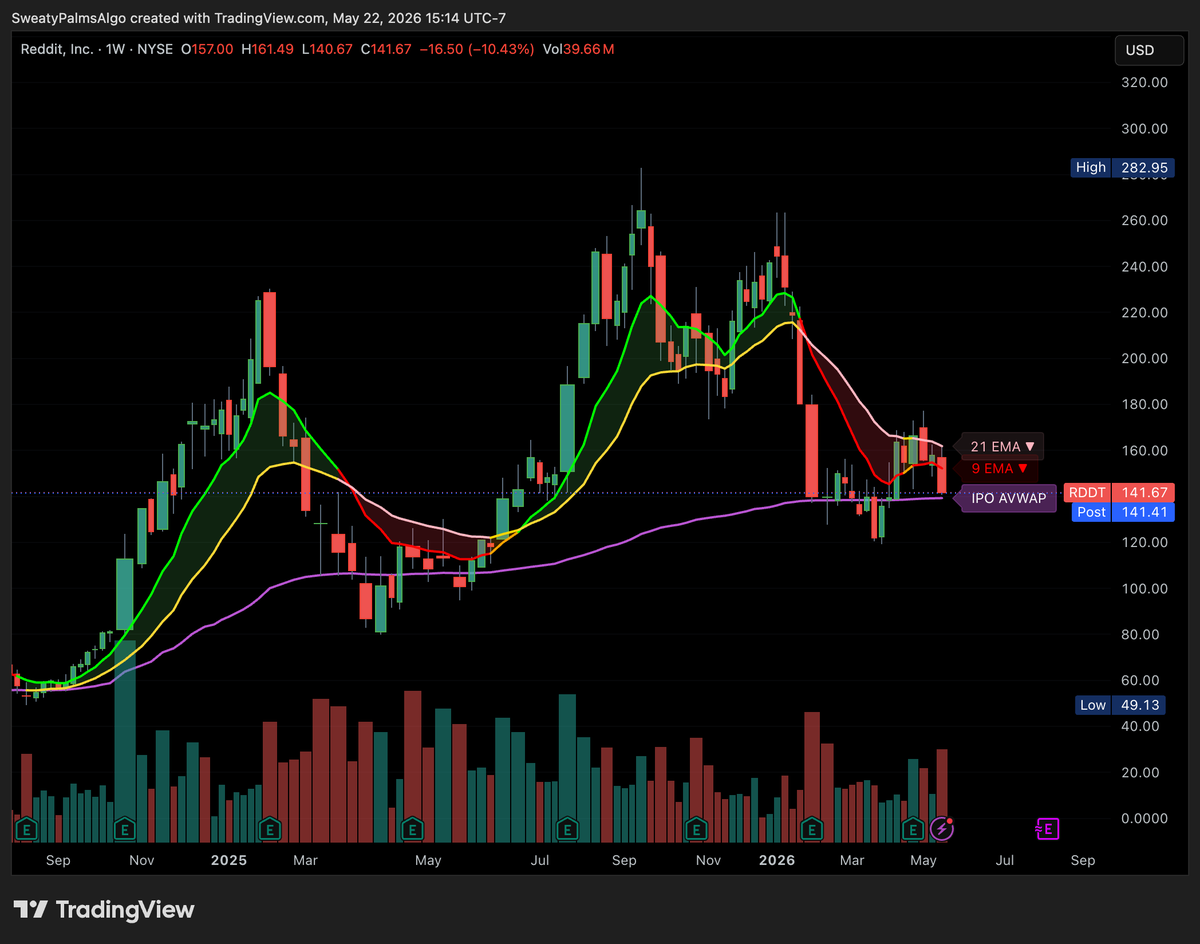
Task: Click the change value −16.50 (−10.43%)
Action: point(478,49)
